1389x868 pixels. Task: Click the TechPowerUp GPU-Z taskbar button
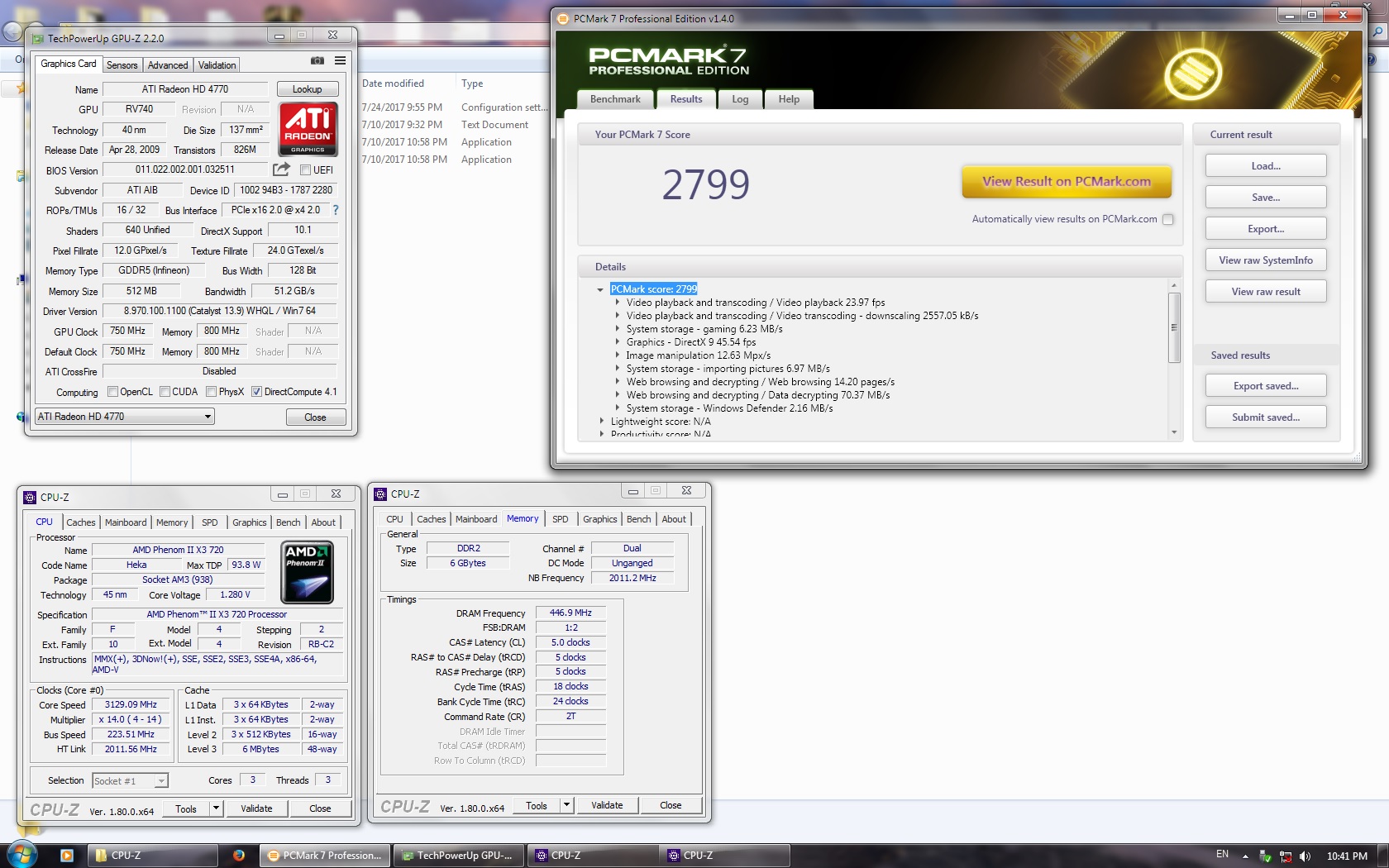coord(458,856)
